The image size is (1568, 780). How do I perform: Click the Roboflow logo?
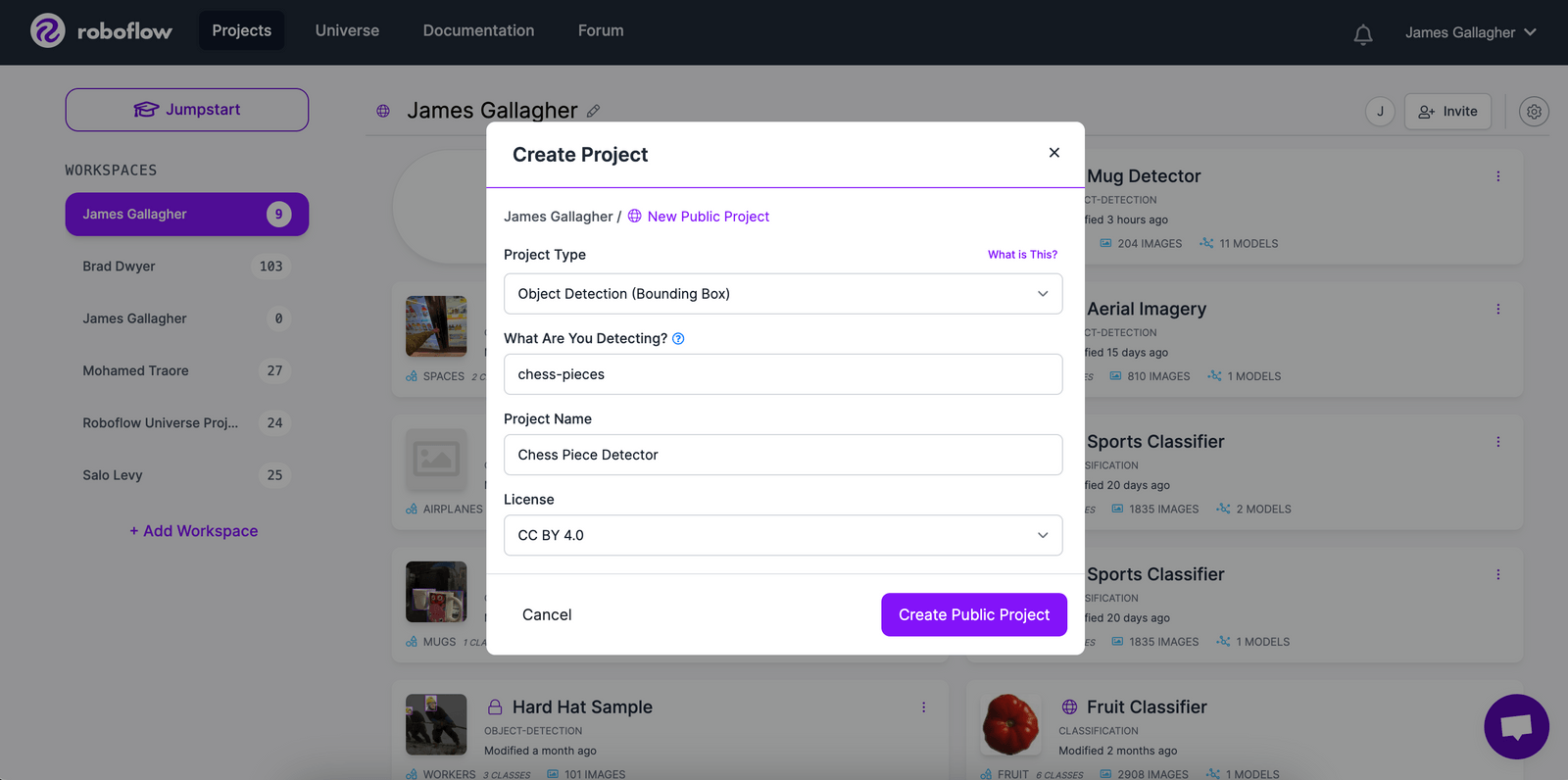tap(102, 31)
